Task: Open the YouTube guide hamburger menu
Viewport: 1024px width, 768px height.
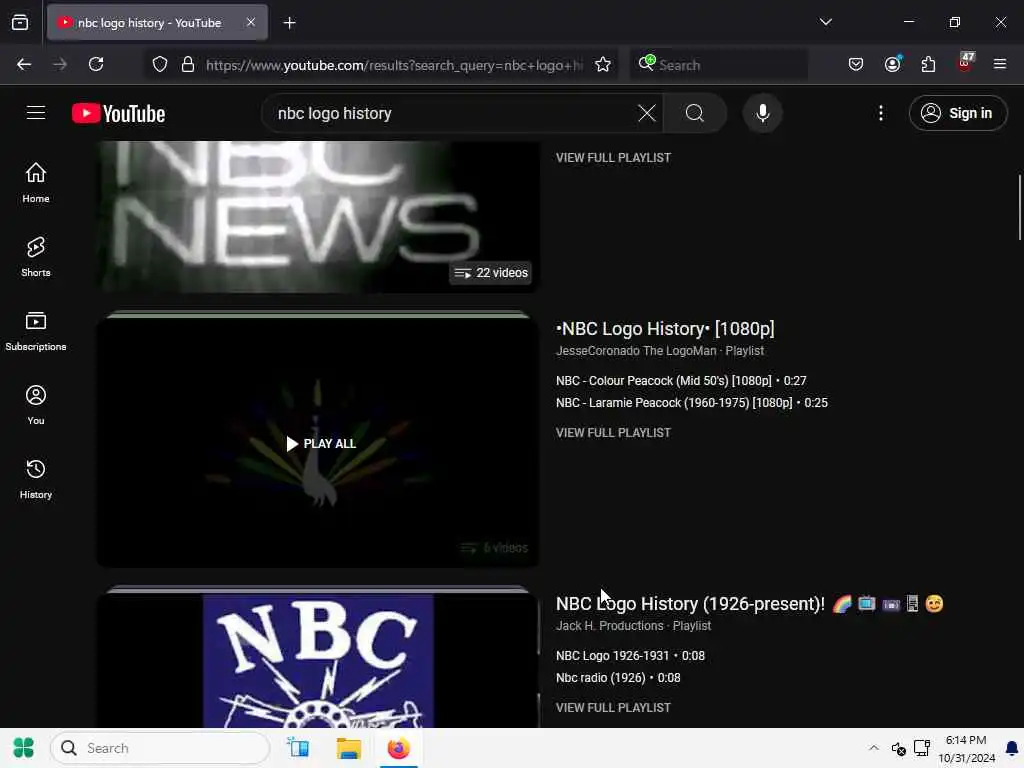Action: (x=36, y=113)
